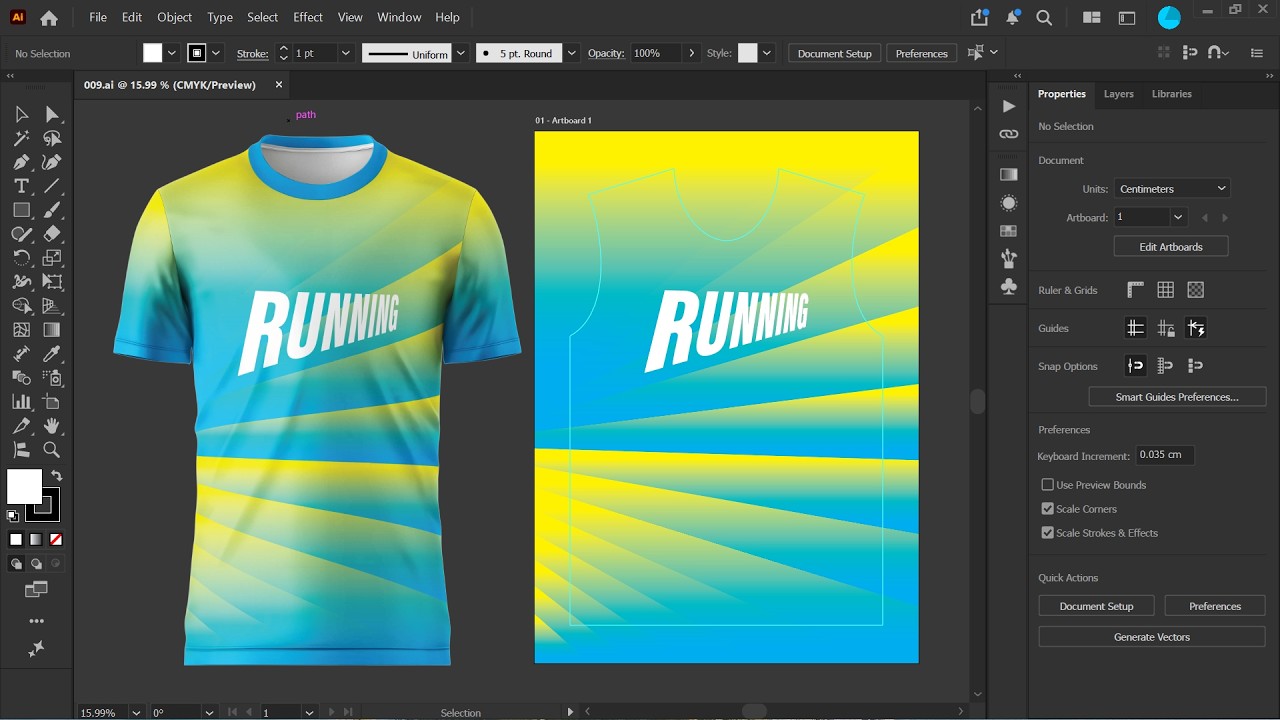The height and width of the screenshot is (720, 1280).
Task: Open Smart Guides Preferences
Action: click(1177, 397)
